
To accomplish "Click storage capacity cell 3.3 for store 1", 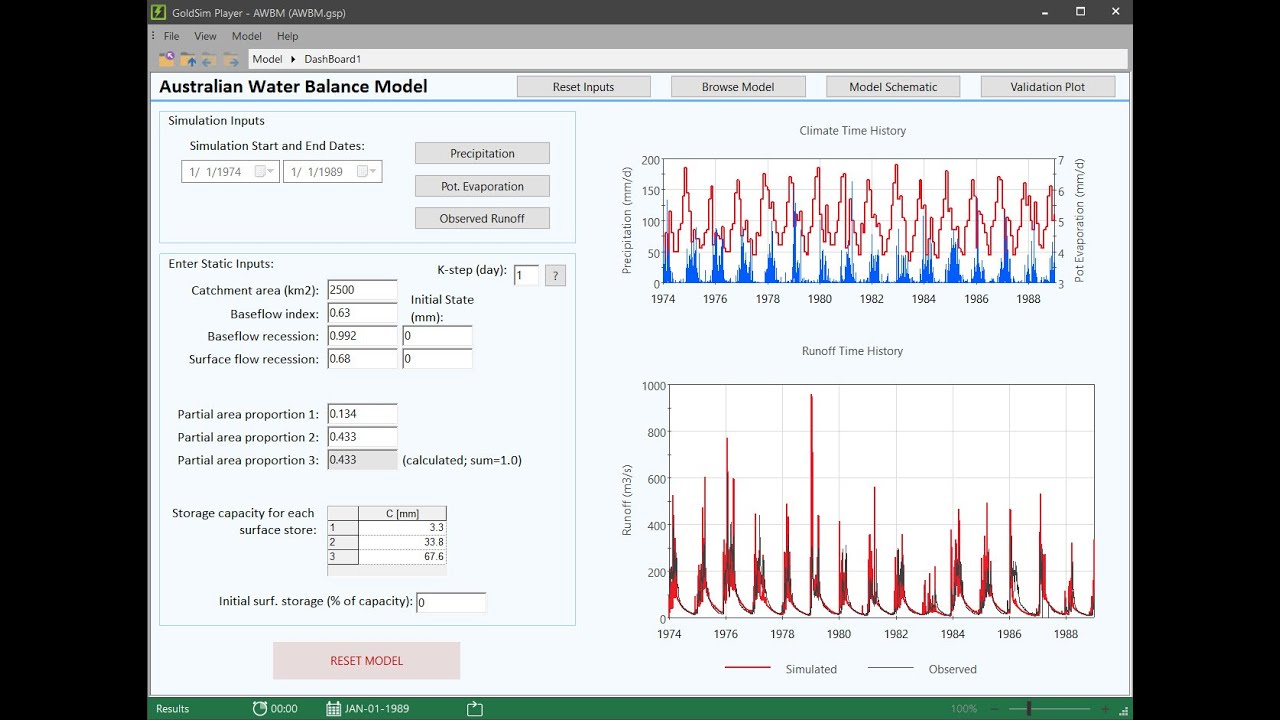I will 402,527.
